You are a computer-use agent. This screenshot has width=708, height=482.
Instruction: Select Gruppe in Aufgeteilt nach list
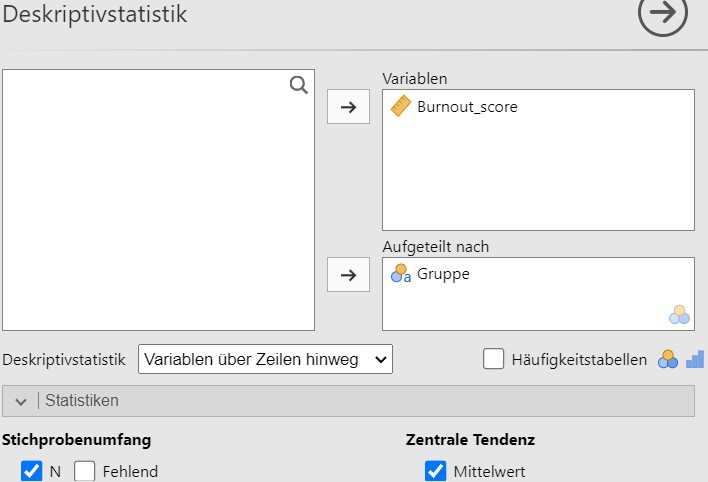[443, 274]
